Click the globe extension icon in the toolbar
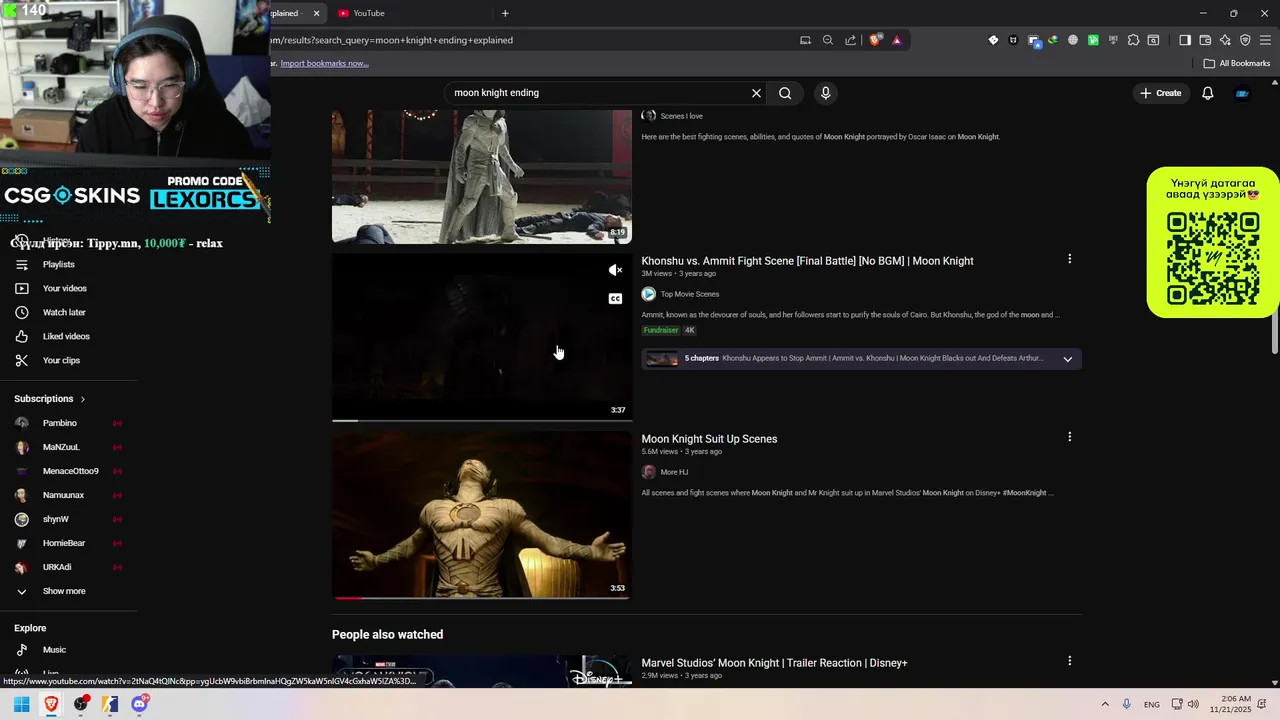The height and width of the screenshot is (720, 1280). (x=1073, y=40)
